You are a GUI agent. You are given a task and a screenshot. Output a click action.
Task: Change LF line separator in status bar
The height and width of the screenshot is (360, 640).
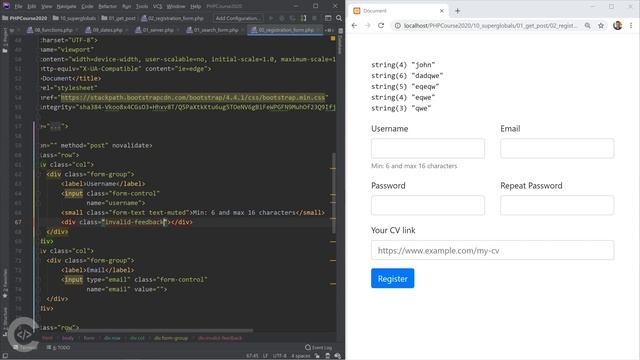(x=265, y=356)
